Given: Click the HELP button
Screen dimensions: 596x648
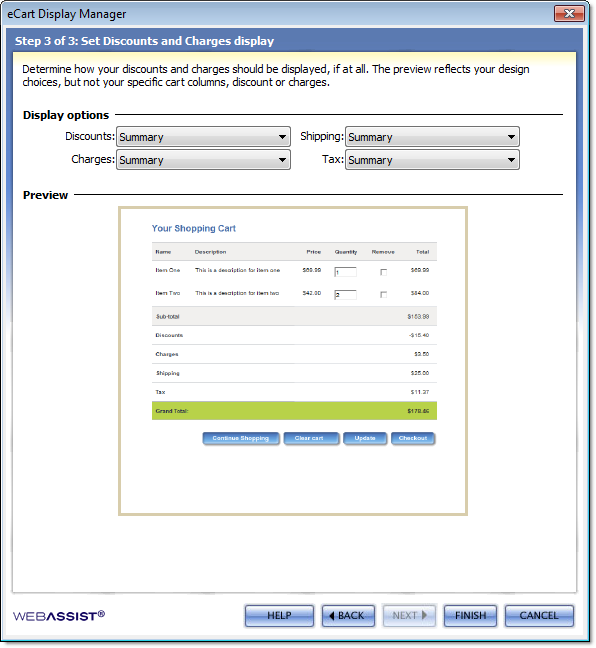Looking at the screenshot, I should click(279, 615).
